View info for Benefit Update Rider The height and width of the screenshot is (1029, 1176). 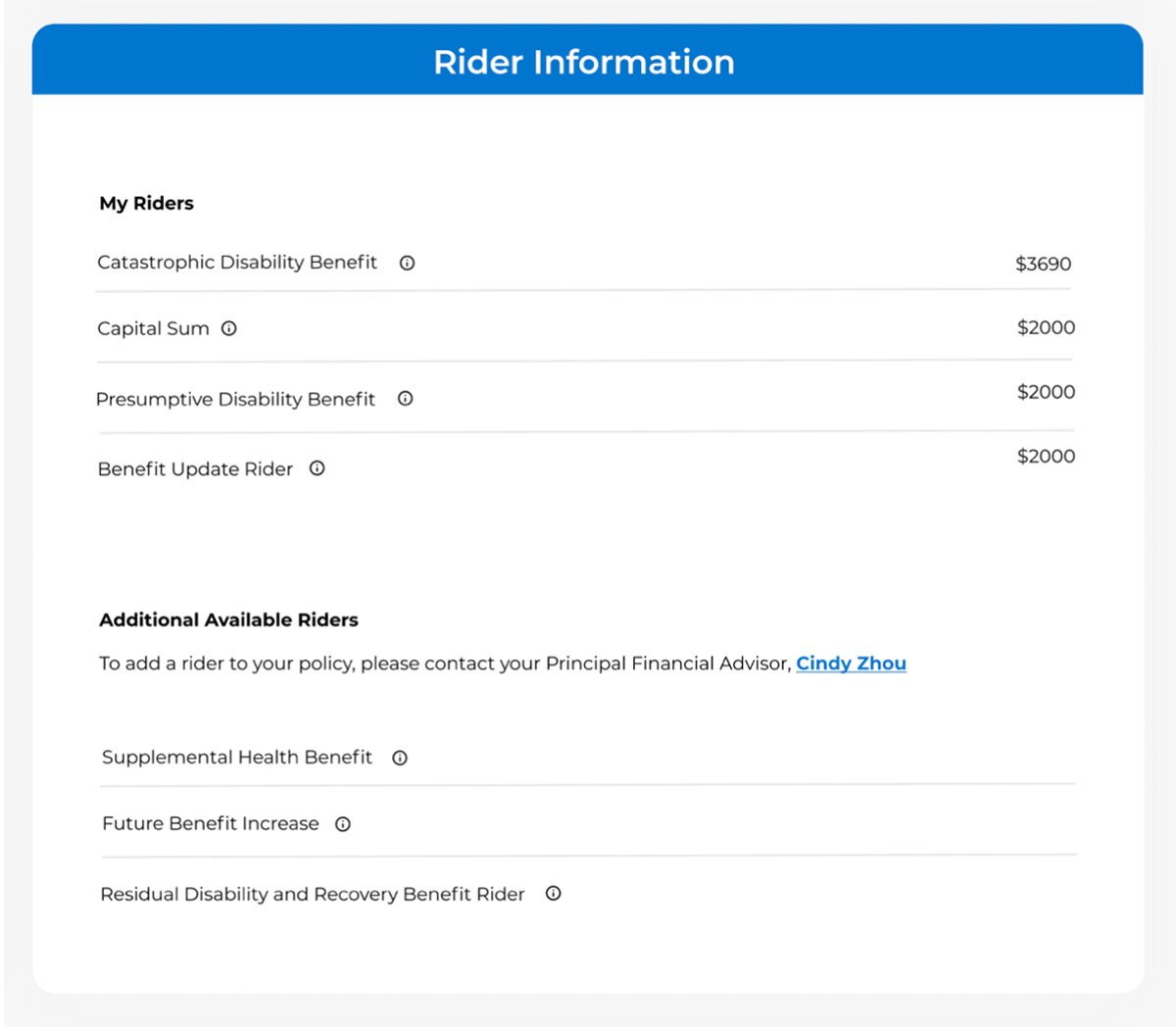(317, 468)
